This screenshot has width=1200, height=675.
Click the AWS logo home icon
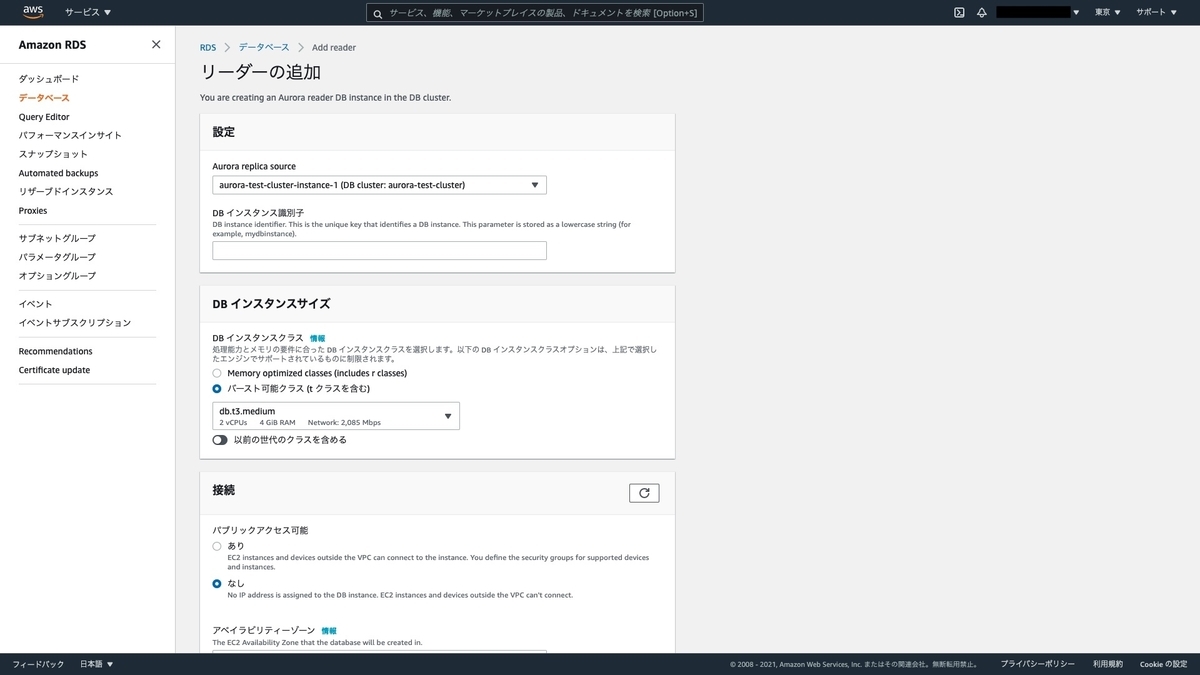click(x=33, y=12)
